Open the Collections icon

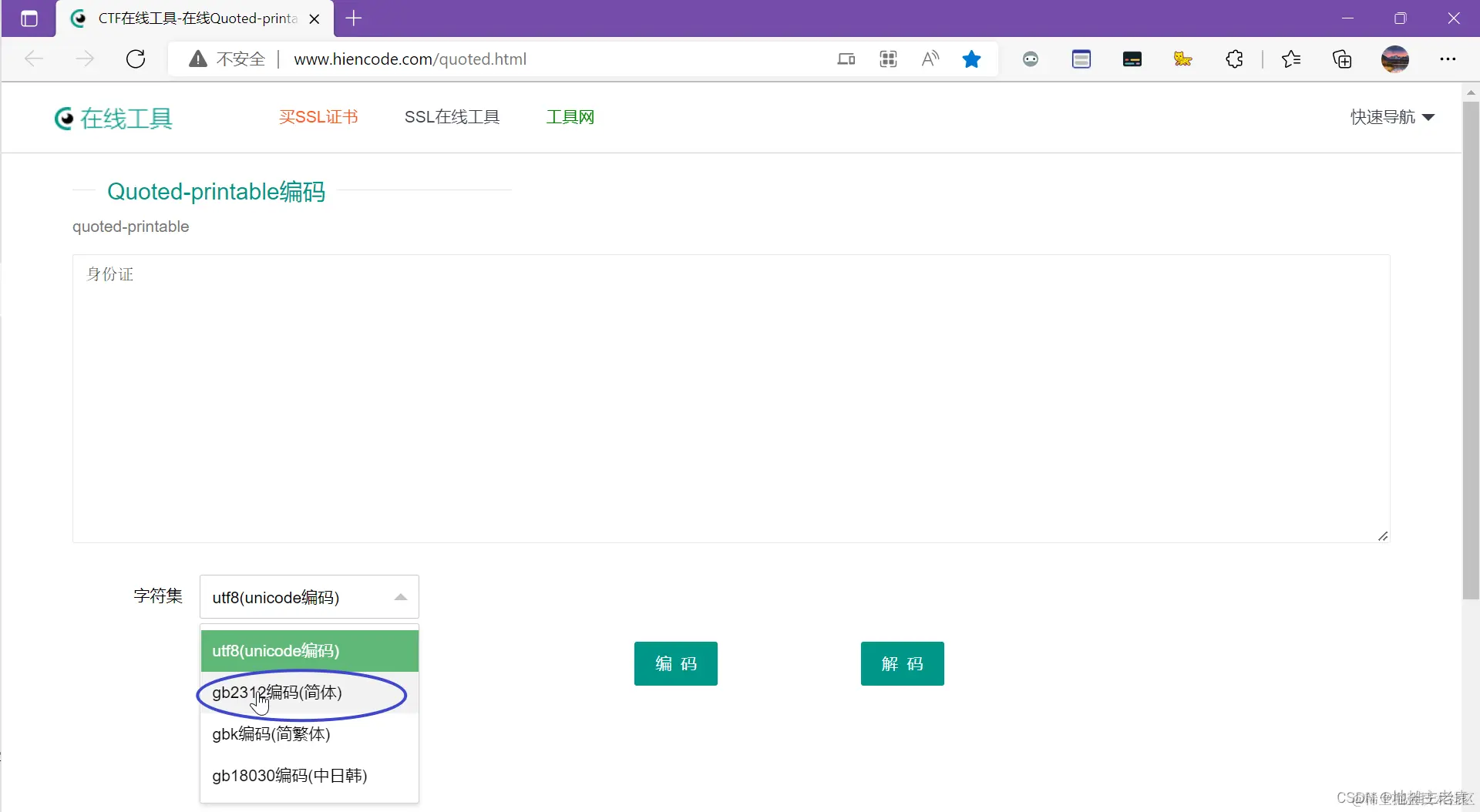(1342, 59)
